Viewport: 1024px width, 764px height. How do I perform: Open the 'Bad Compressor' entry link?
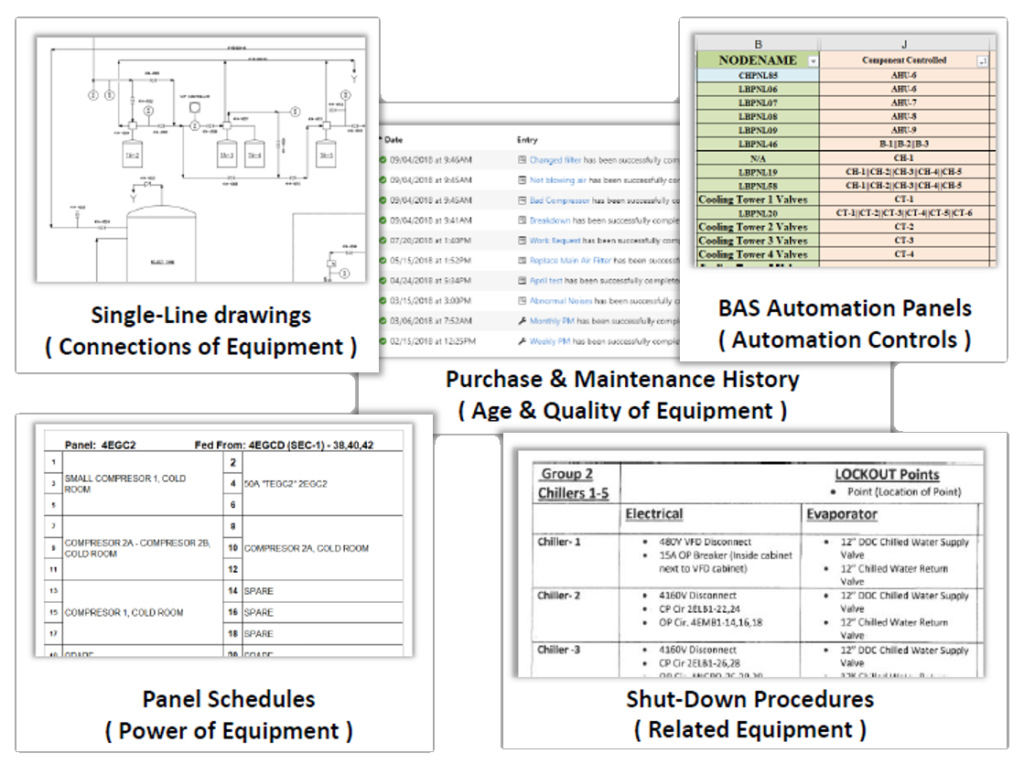click(x=560, y=200)
